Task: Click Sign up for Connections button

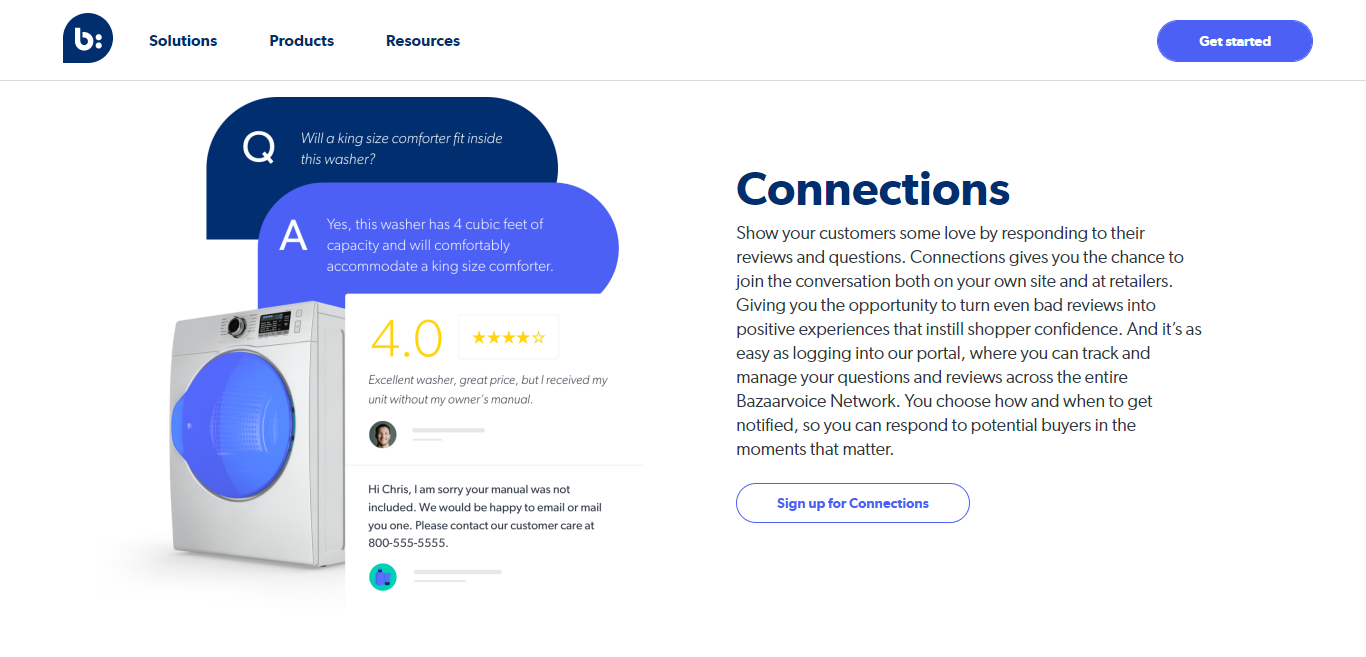Action: coord(853,503)
